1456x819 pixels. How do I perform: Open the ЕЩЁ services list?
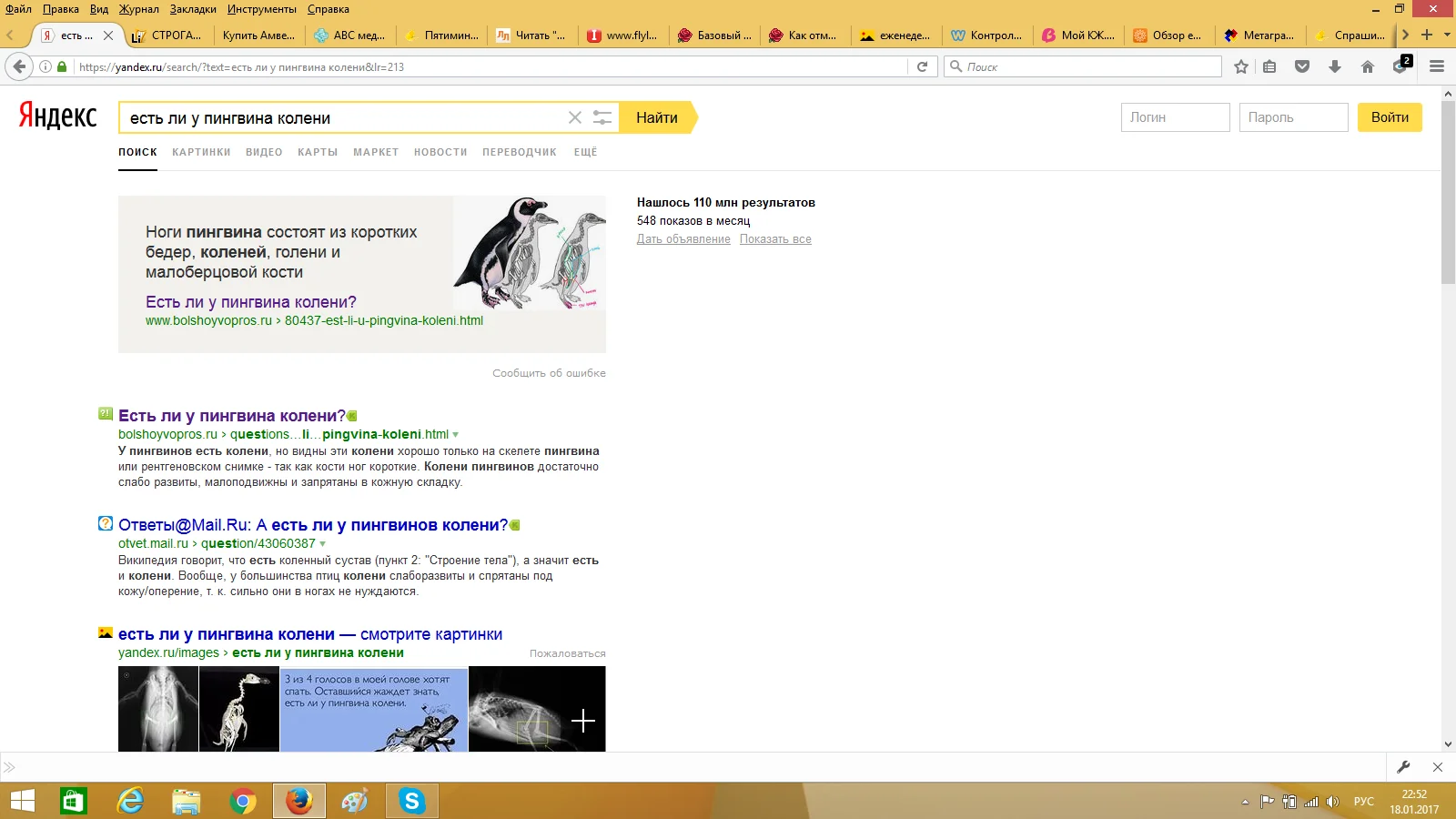(x=585, y=152)
